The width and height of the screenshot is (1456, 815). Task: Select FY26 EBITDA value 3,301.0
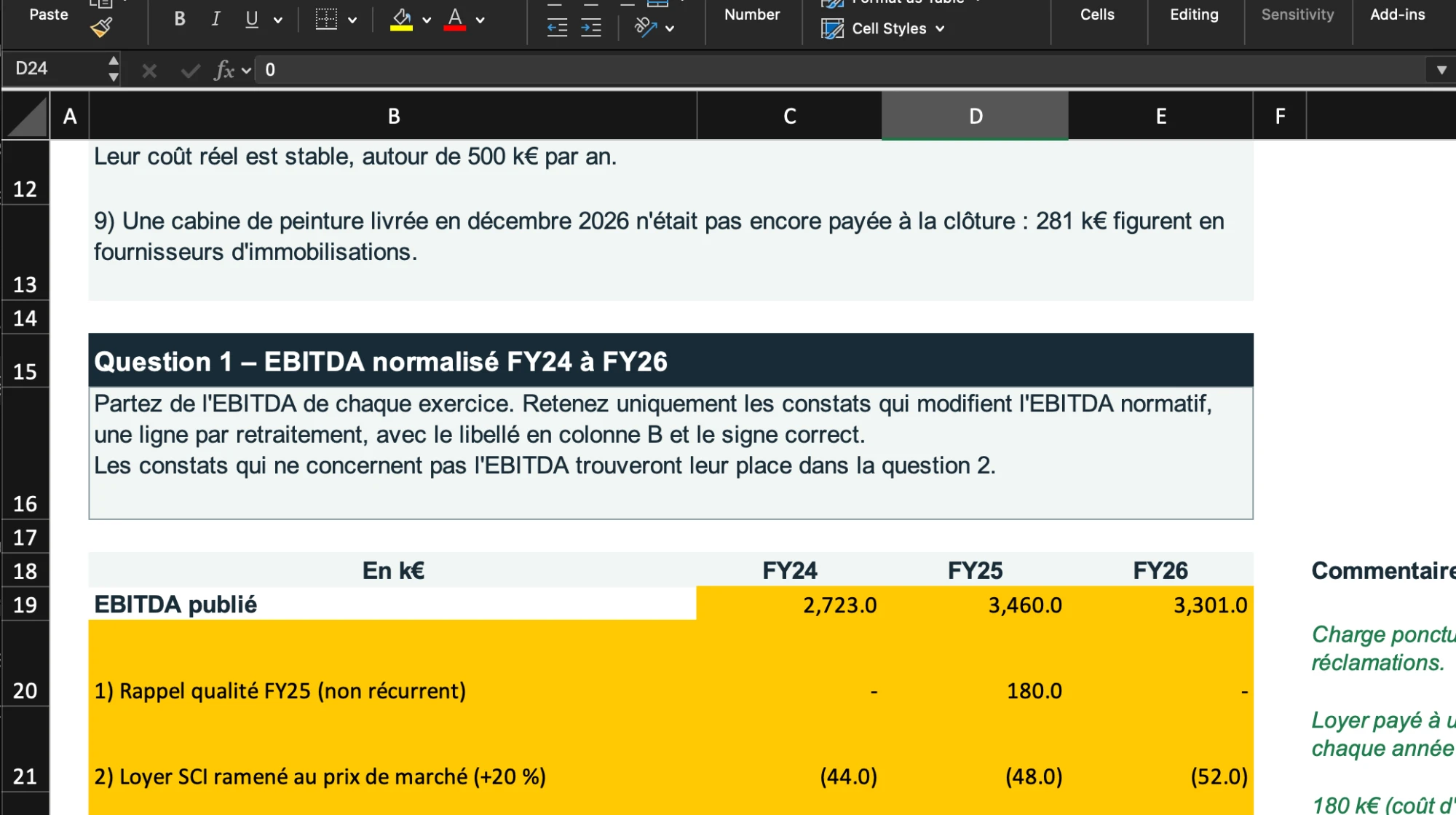pyautogui.click(x=1160, y=605)
